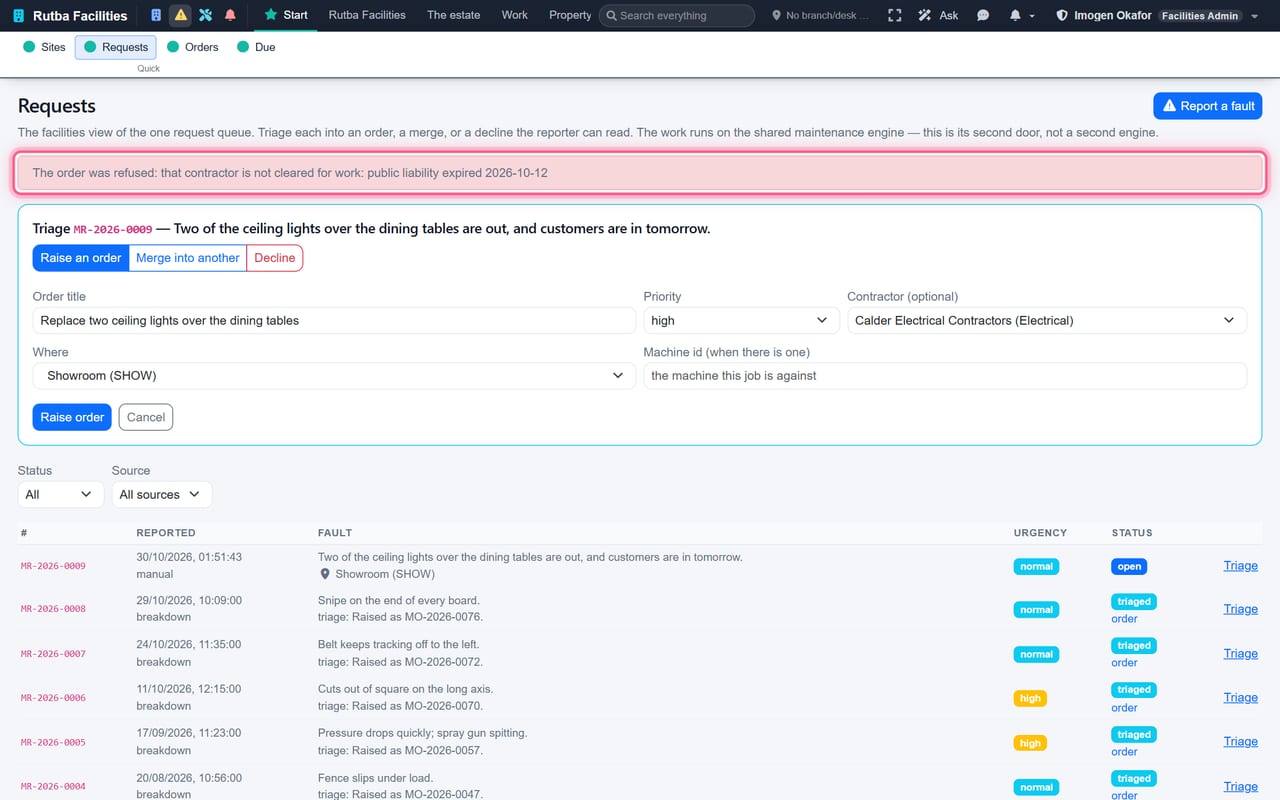Cancel the triage form
1280x800 pixels.
click(x=146, y=417)
